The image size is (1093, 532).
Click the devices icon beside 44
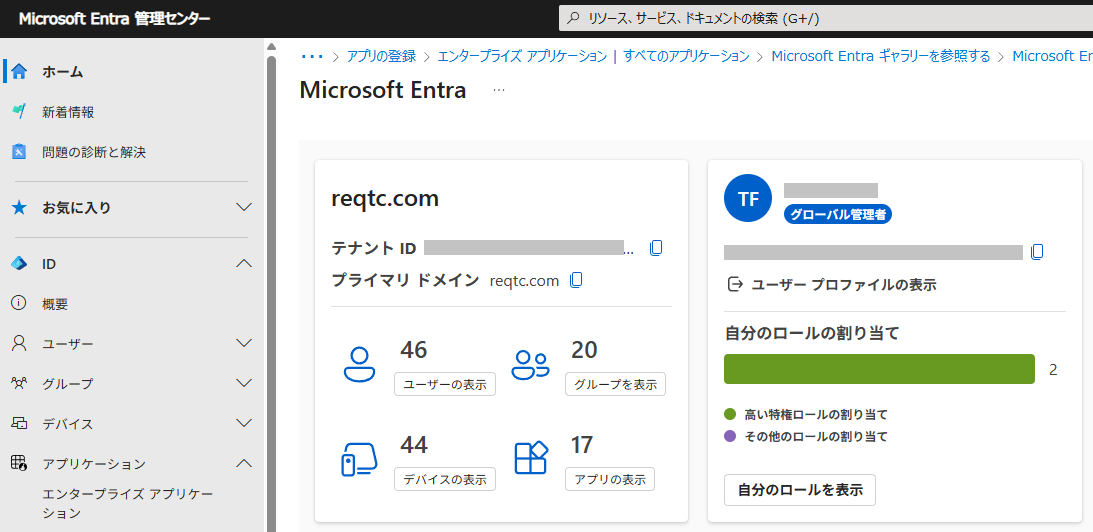point(360,459)
